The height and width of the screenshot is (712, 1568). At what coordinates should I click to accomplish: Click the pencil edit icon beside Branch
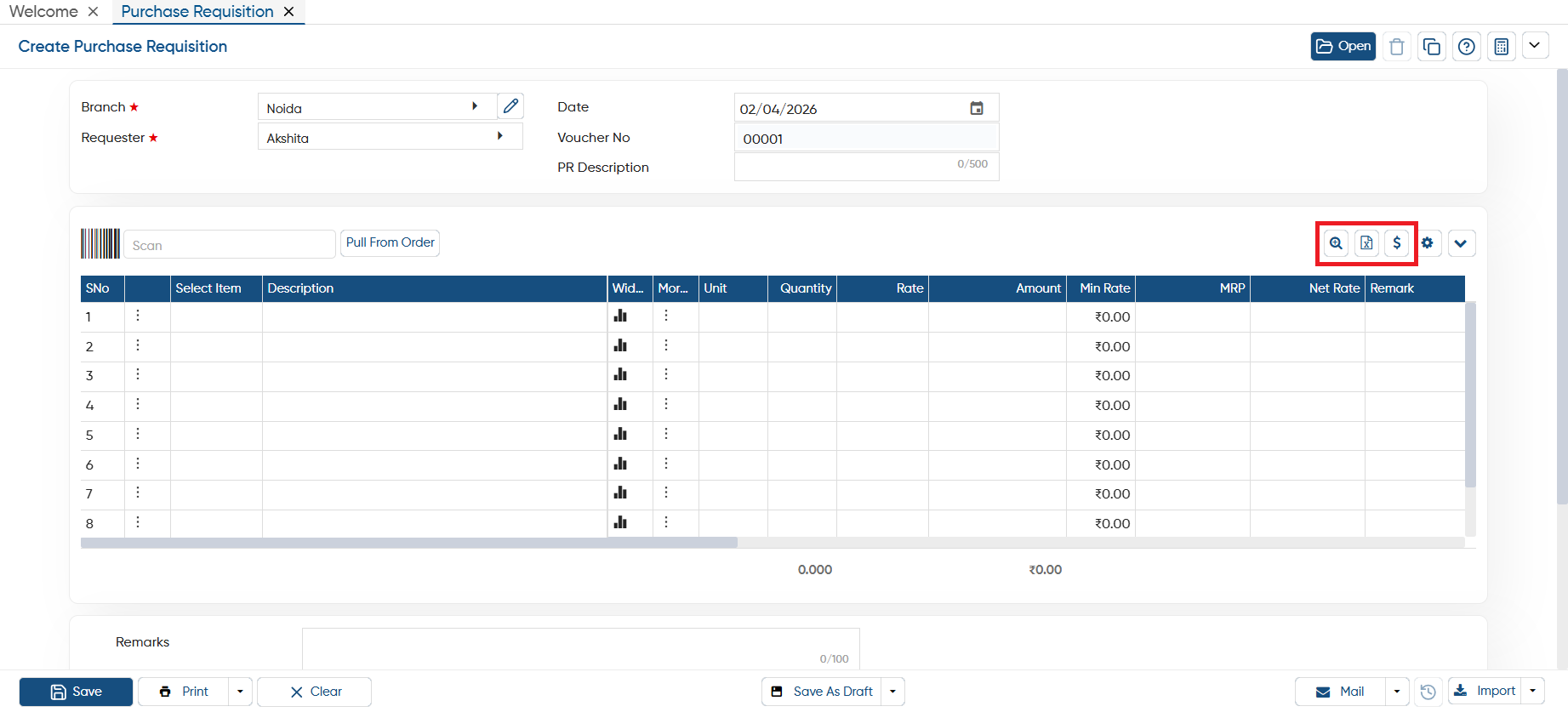(x=510, y=106)
